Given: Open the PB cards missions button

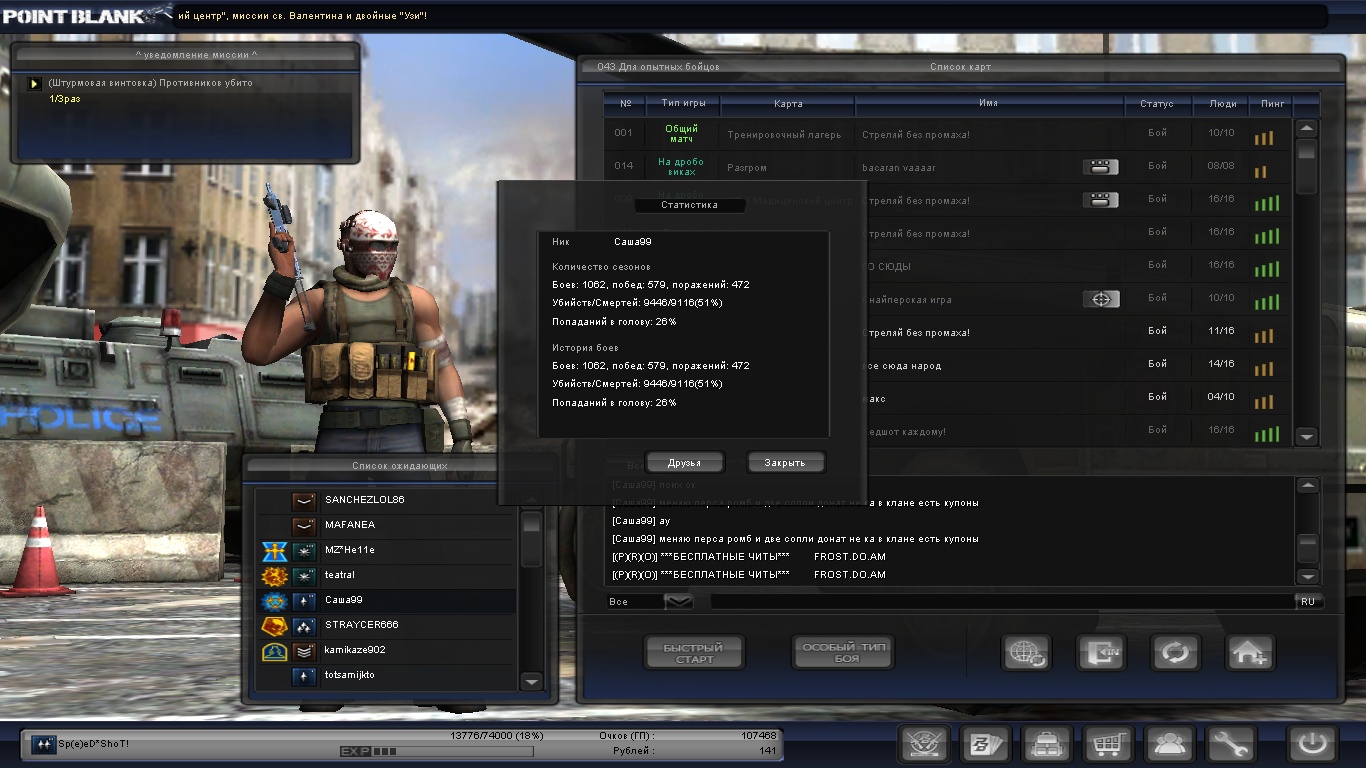Looking at the screenshot, I should (986, 744).
